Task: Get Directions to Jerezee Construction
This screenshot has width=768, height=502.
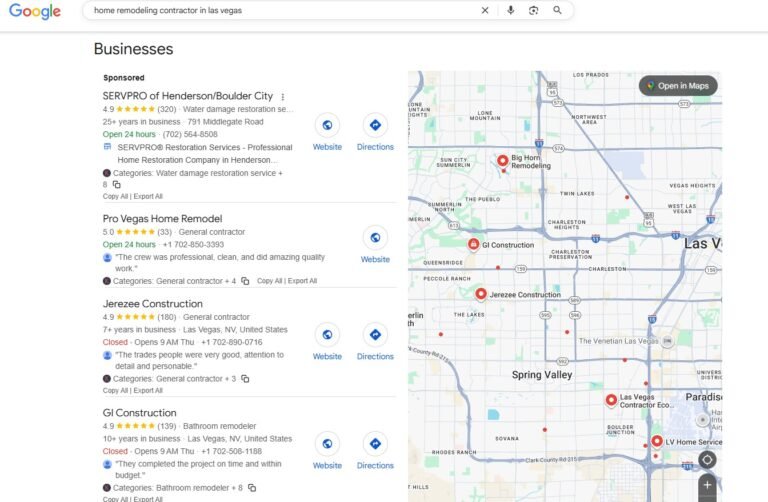Action: click(x=375, y=334)
